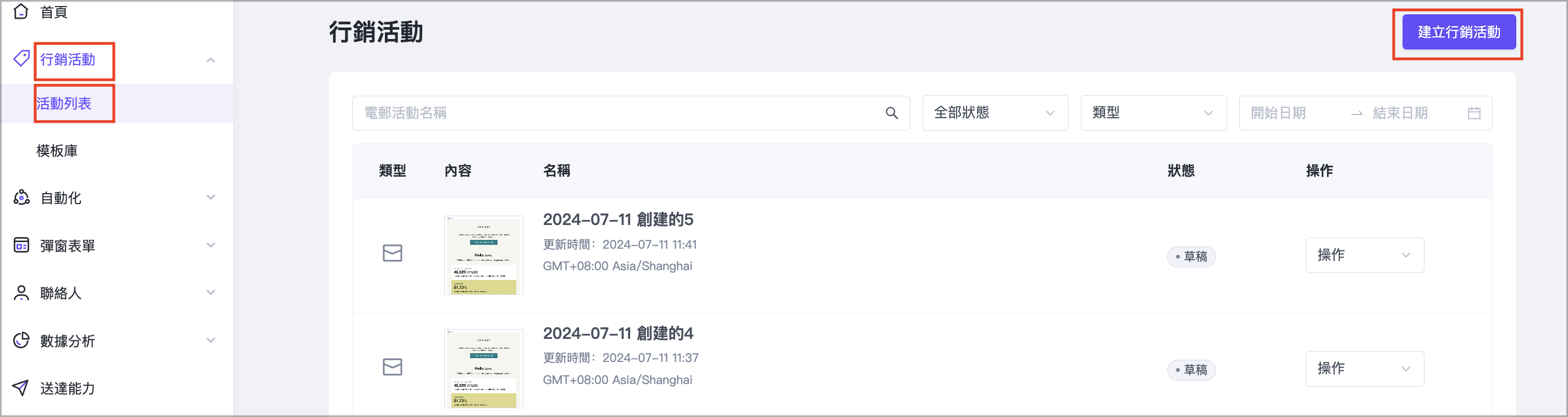Image resolution: width=1568 pixels, height=417 pixels.
Task: Click the marketing campaign tag icon
Action: pos(21,59)
